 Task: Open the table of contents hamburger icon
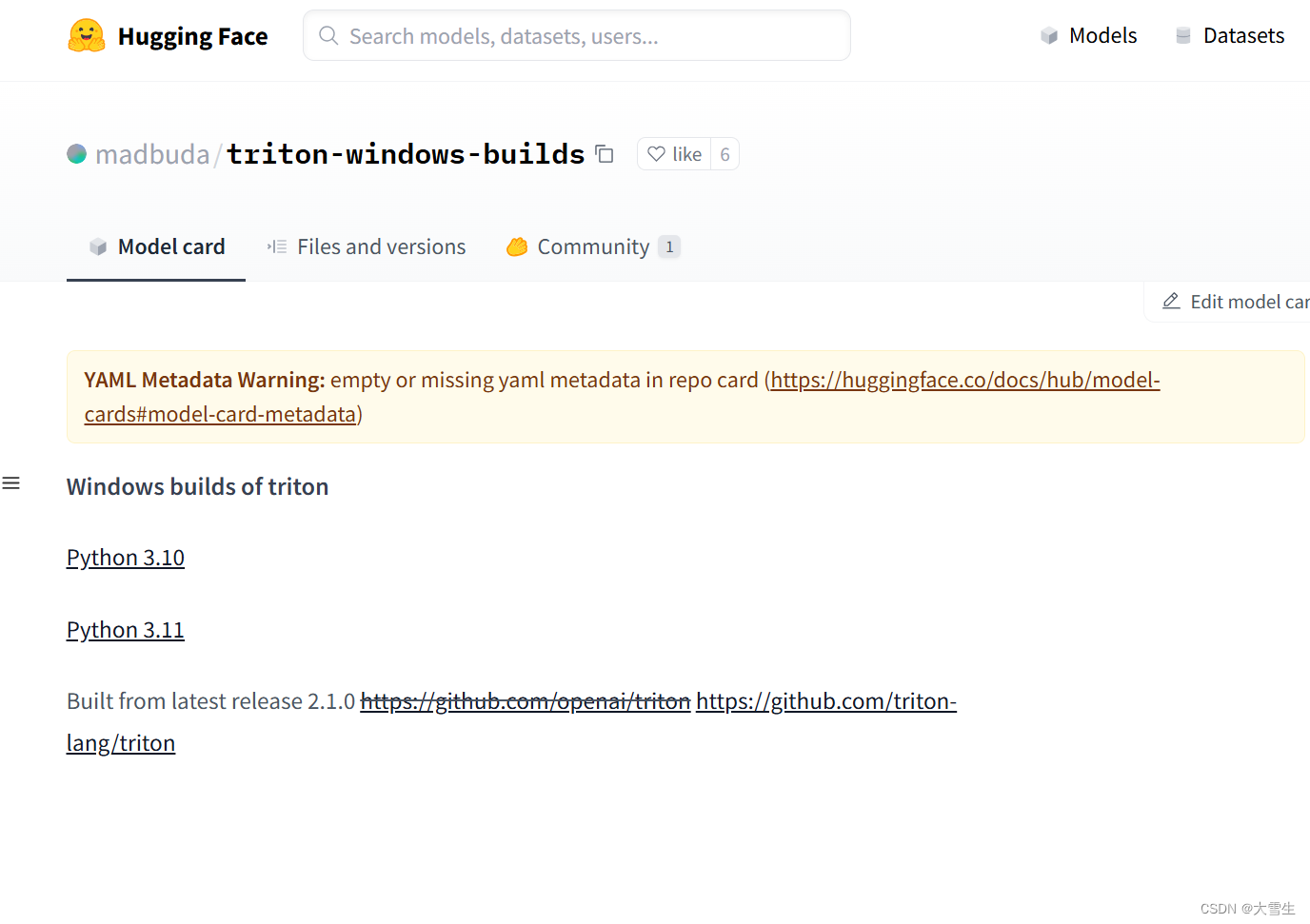(11, 483)
